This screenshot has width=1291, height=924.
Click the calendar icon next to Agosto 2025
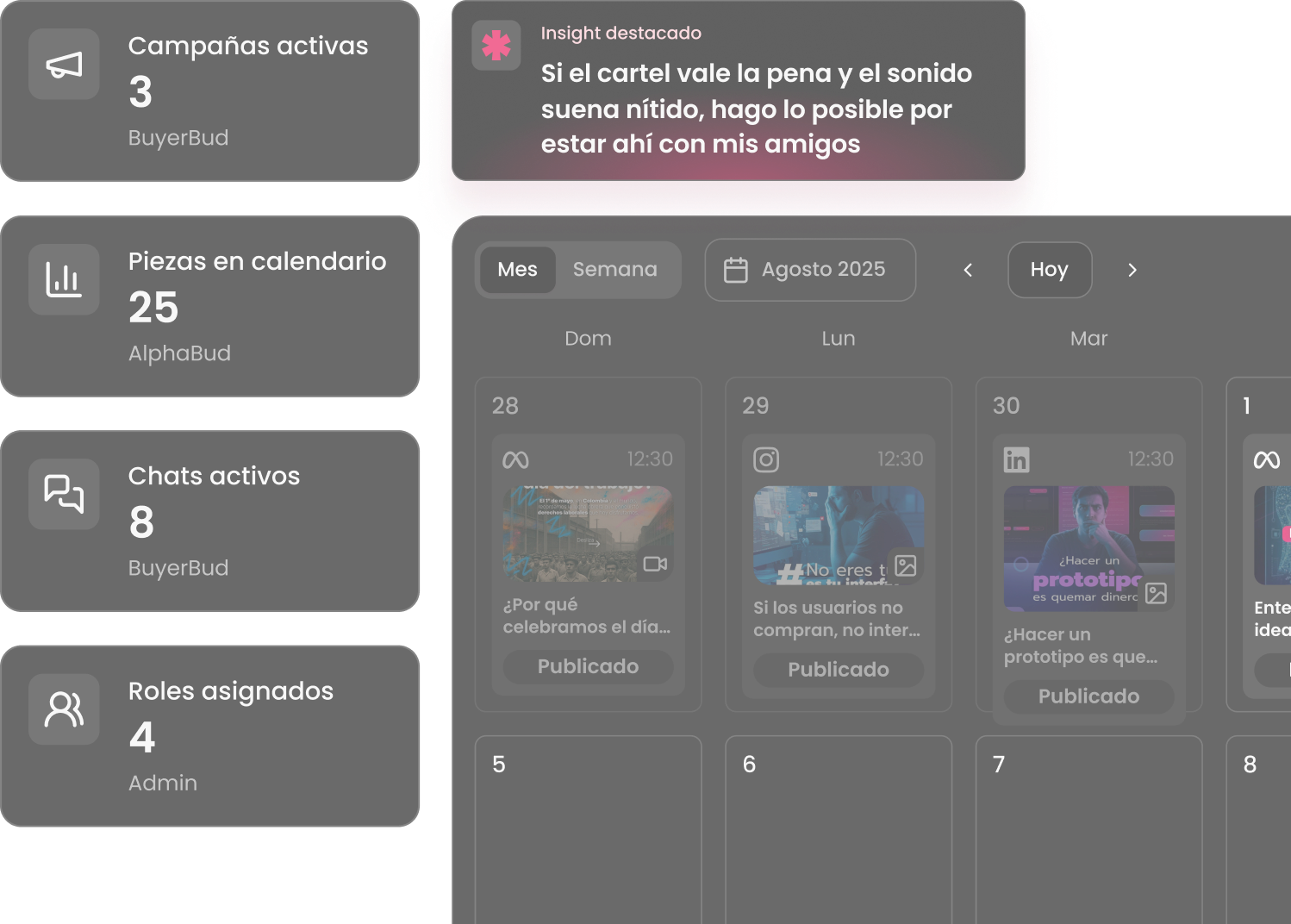click(737, 270)
